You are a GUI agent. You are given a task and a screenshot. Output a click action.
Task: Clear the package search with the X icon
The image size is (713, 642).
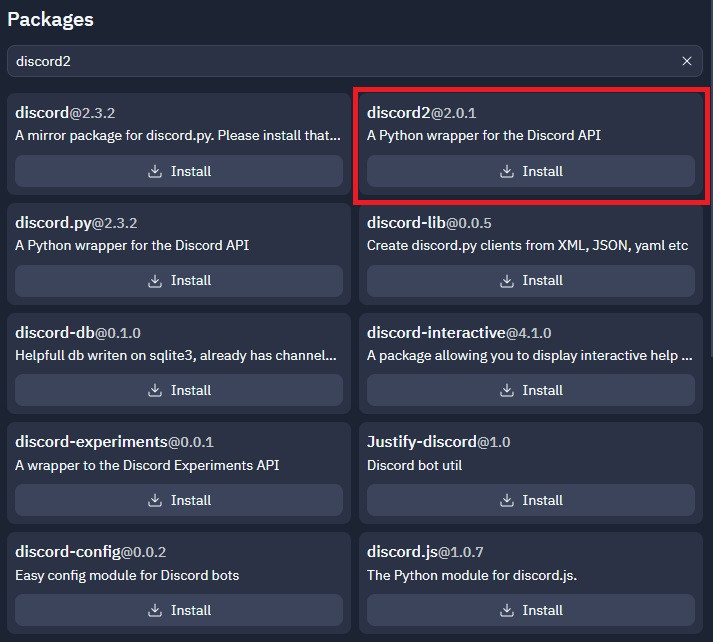coord(687,61)
